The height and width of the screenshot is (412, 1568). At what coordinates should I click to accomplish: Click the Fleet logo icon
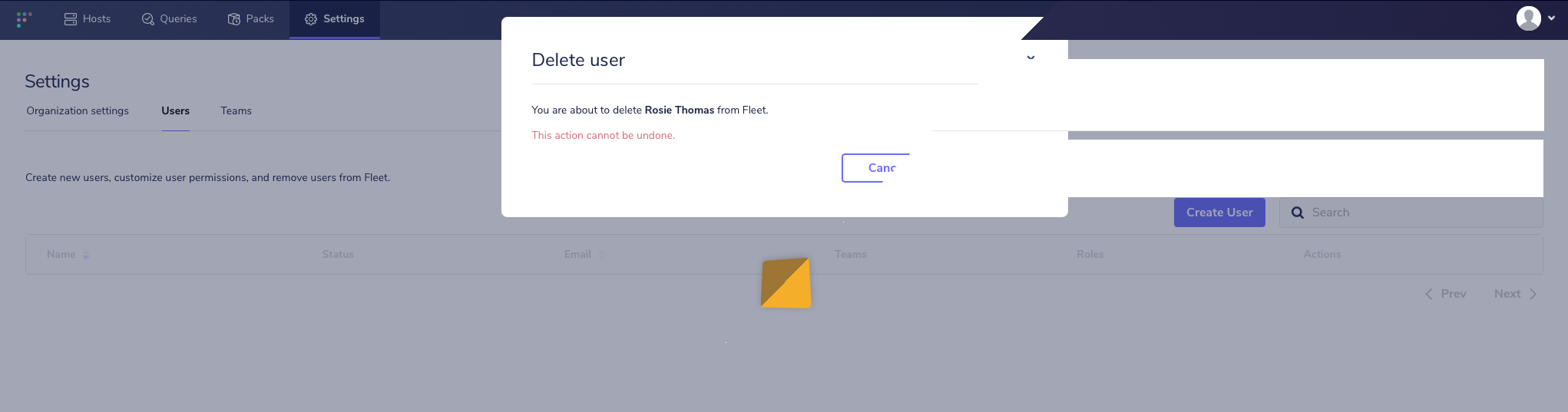coord(24,19)
